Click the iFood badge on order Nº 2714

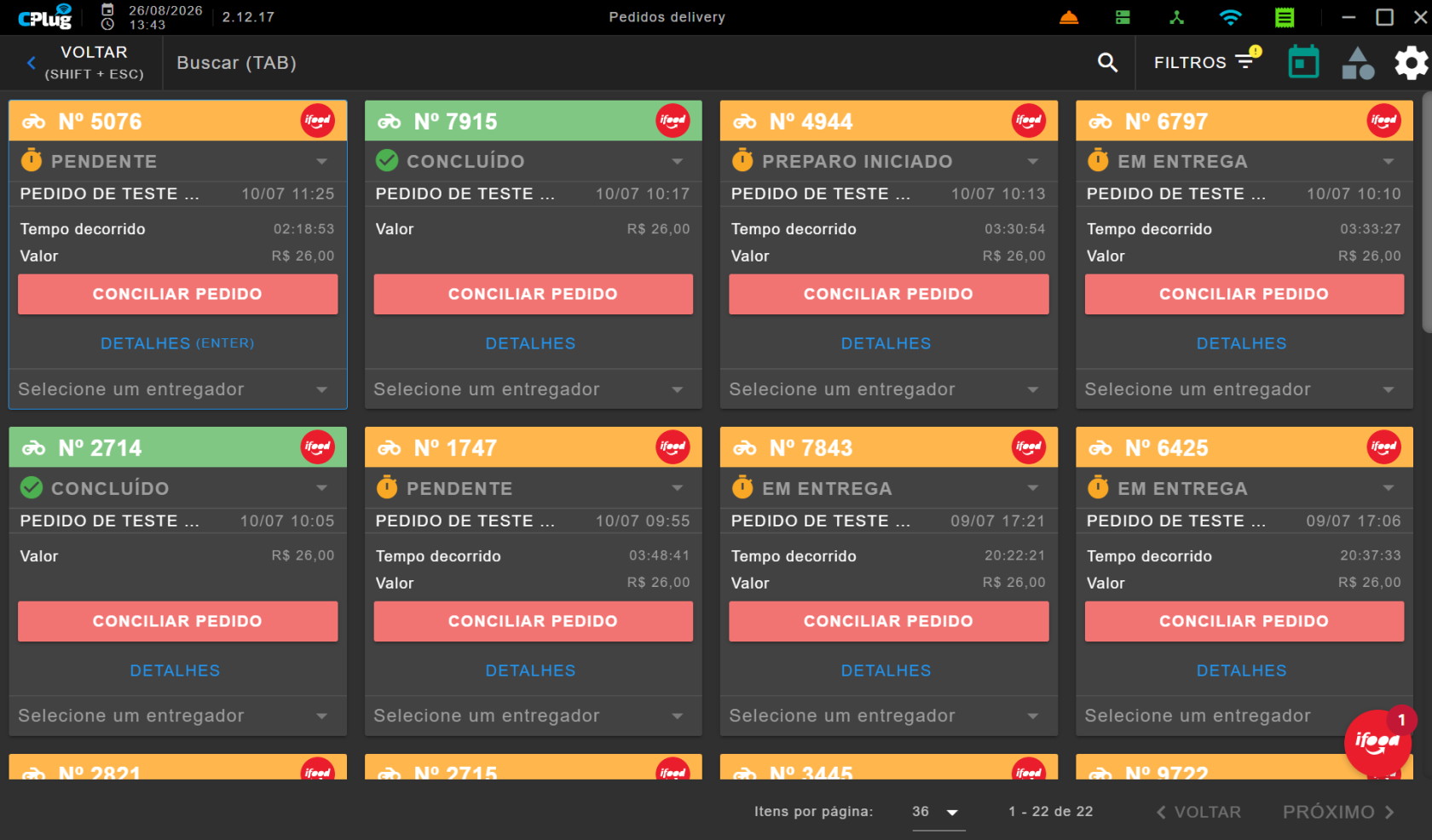click(x=318, y=447)
